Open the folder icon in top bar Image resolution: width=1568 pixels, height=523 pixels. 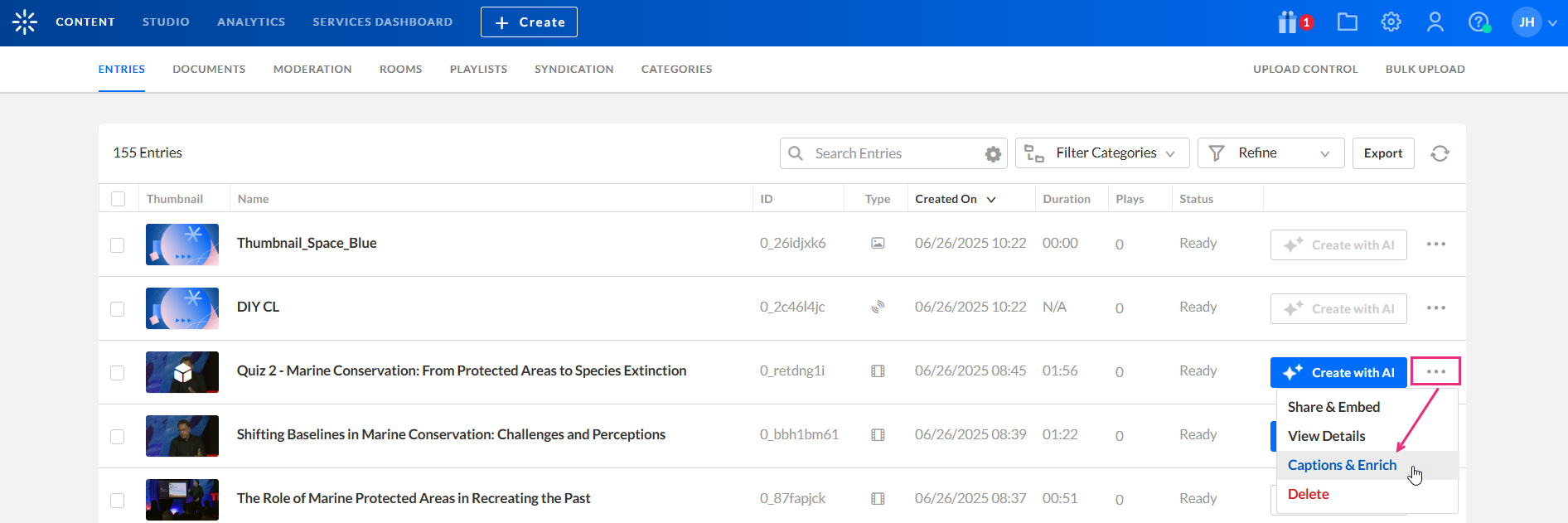[1348, 22]
